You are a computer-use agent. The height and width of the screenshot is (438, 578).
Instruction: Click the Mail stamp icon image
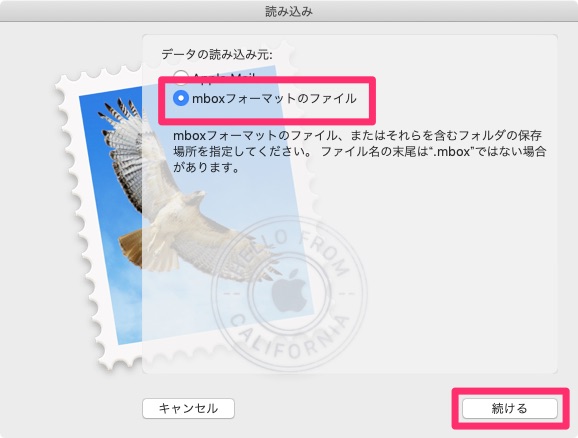point(184,218)
